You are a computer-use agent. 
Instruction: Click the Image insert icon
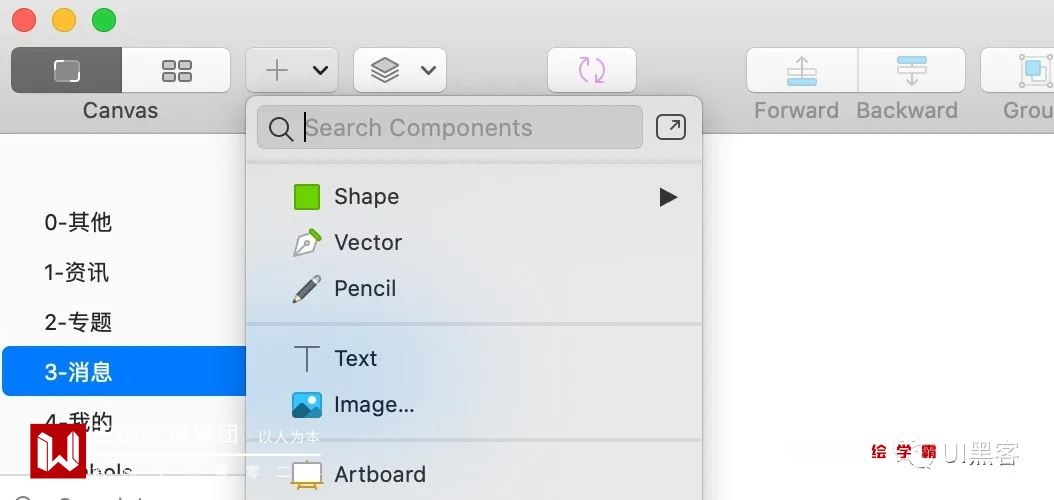click(x=307, y=405)
